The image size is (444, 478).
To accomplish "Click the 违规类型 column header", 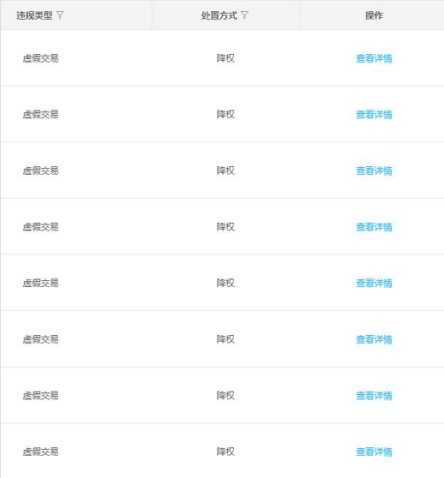I will [x=34, y=15].
